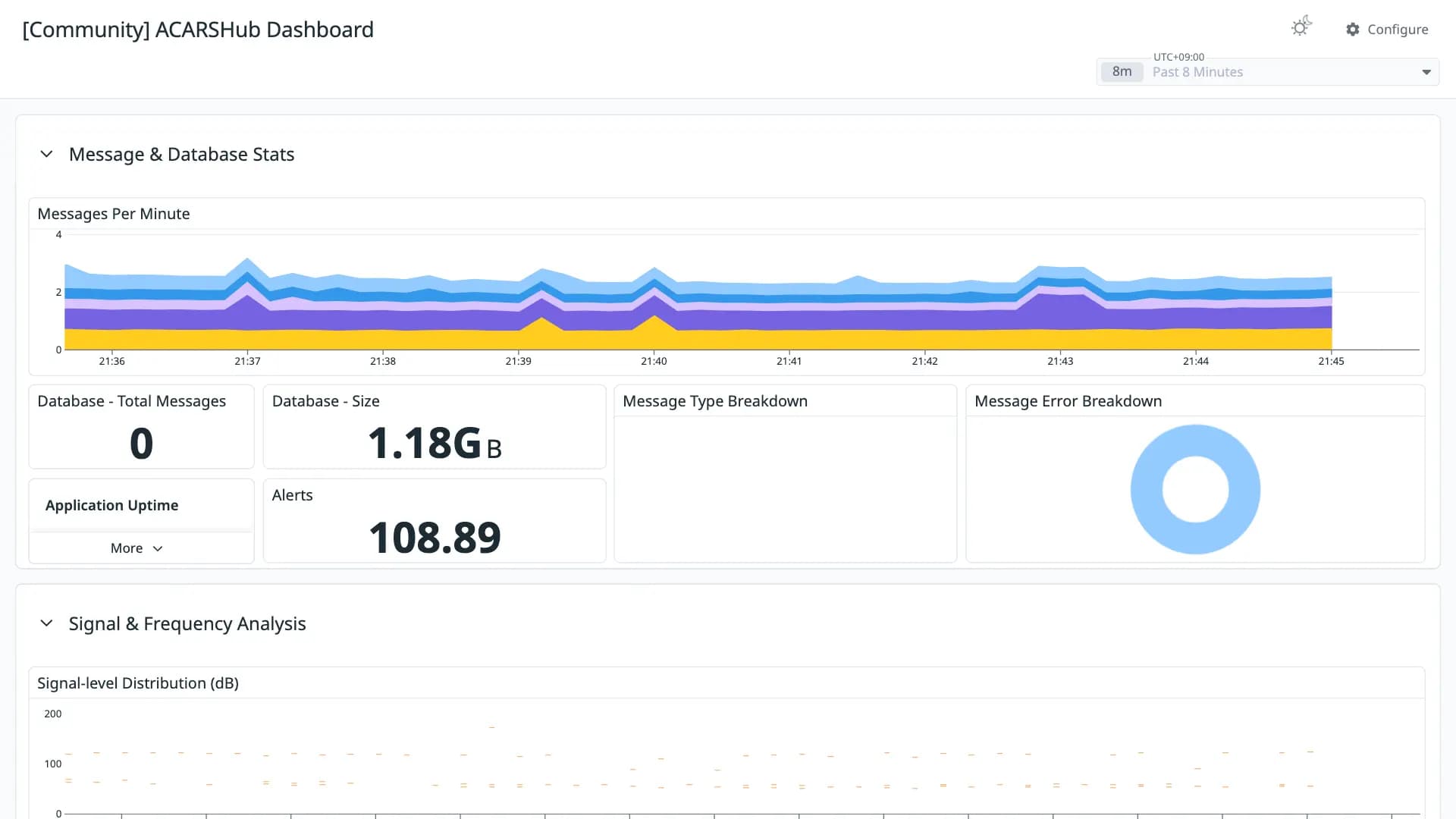Collapse the Message & Database Stats section
The height and width of the screenshot is (819, 1456).
(x=46, y=154)
